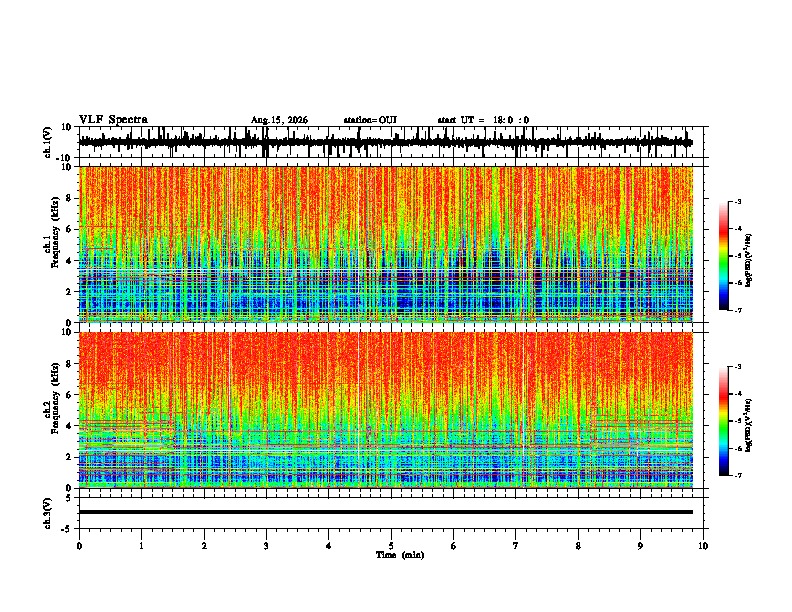Click the ch.2 spectrogram color scale bar

723,421
